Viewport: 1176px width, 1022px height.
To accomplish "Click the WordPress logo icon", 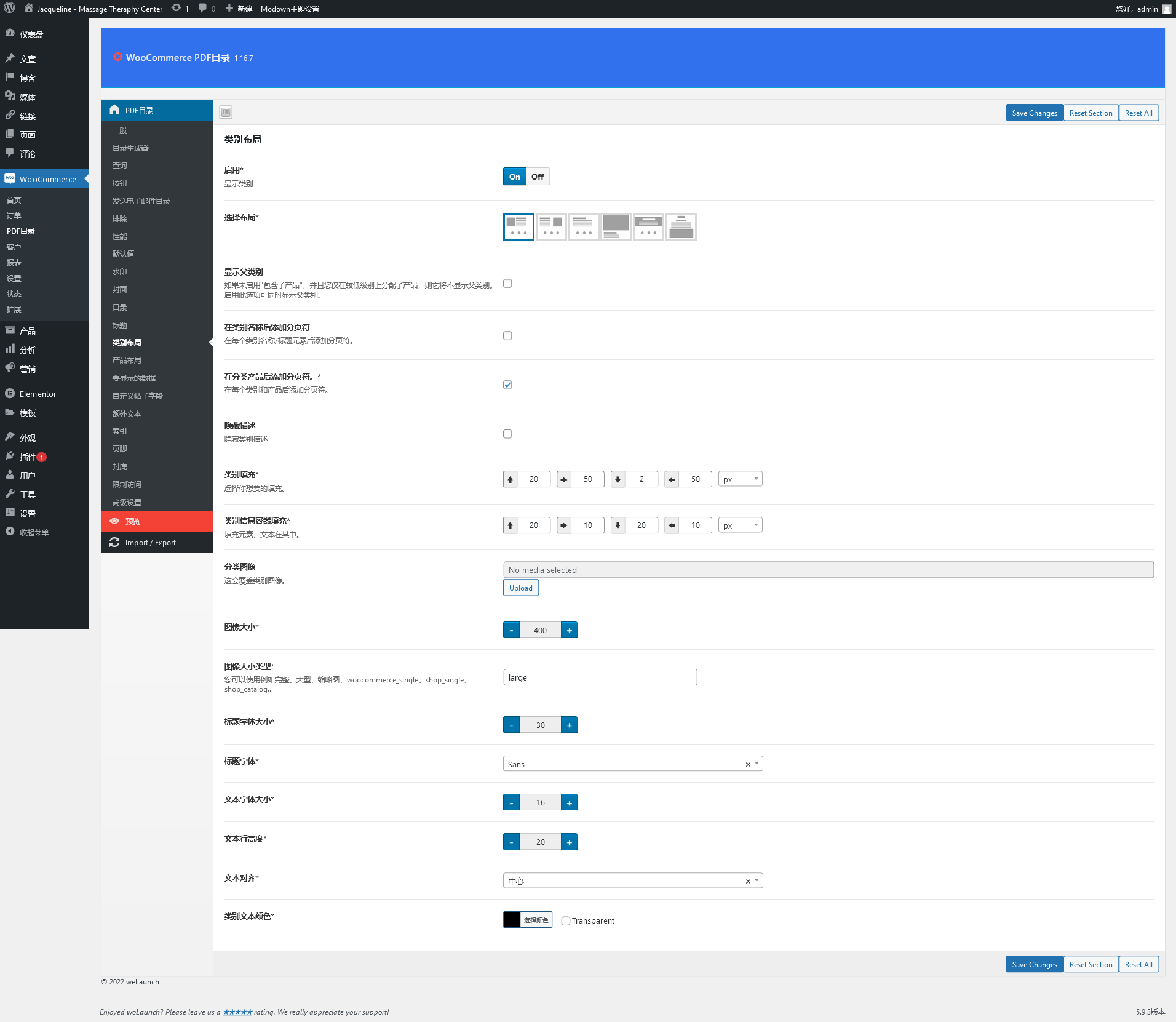I will coord(9,9).
